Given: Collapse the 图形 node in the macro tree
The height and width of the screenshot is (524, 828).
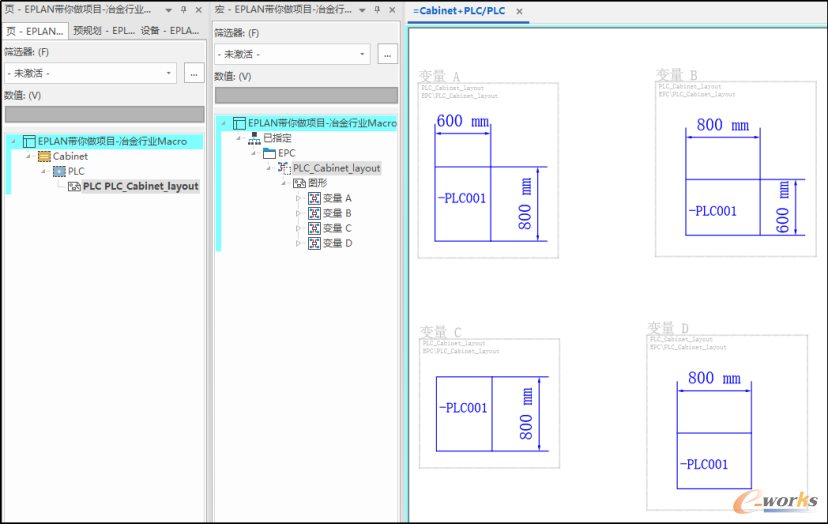Looking at the screenshot, I should [x=284, y=183].
